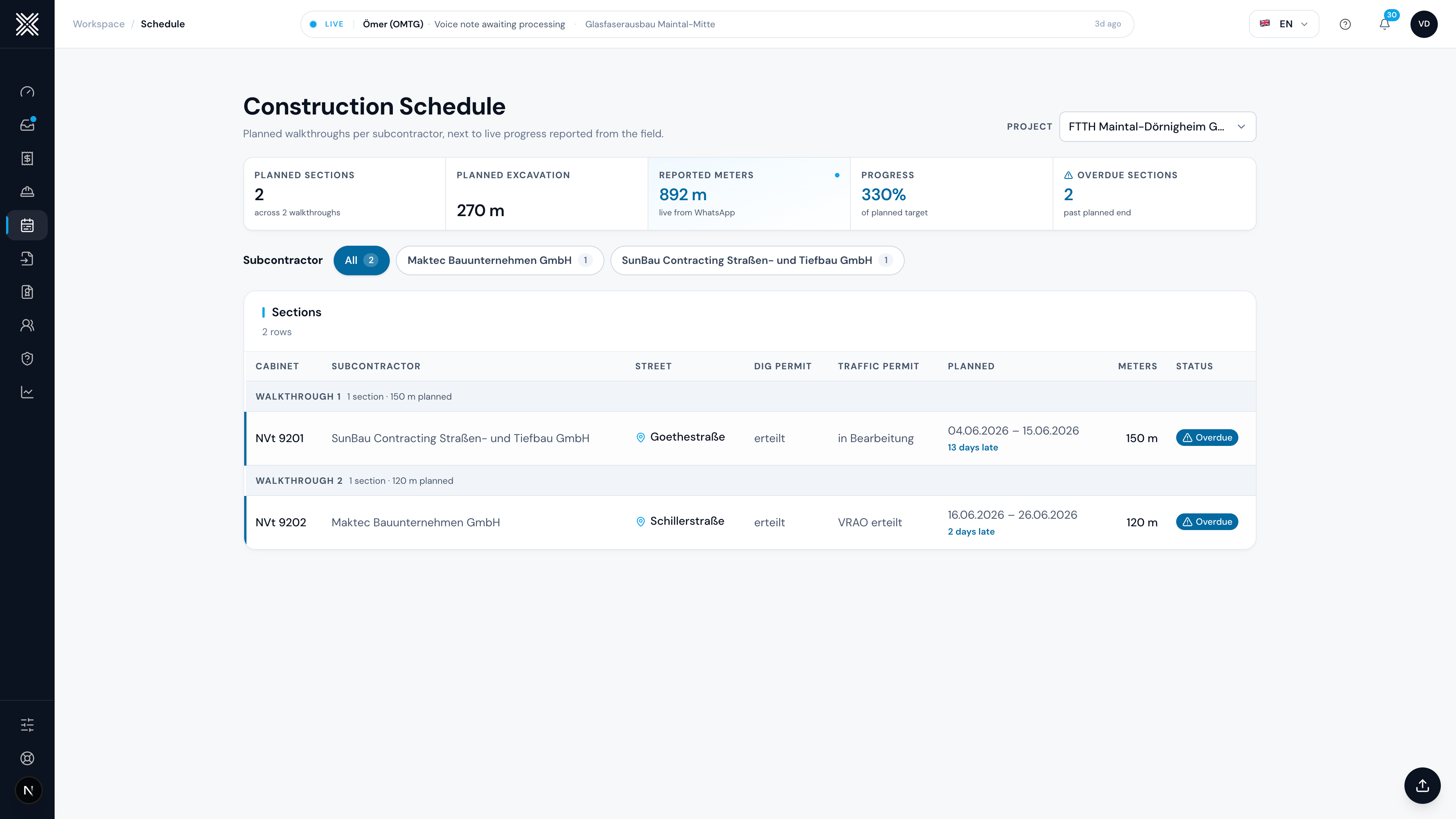Viewport: 1456px width, 819px height.
Task: Click Maktec Bauunternehmen GmbH in NVt 9202 row
Action: pos(416,522)
